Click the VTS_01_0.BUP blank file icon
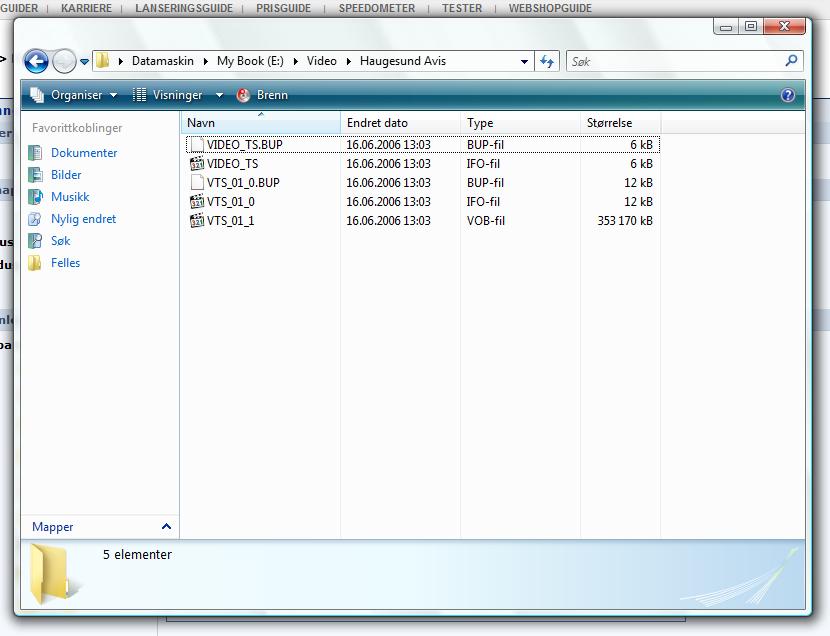 [197, 183]
